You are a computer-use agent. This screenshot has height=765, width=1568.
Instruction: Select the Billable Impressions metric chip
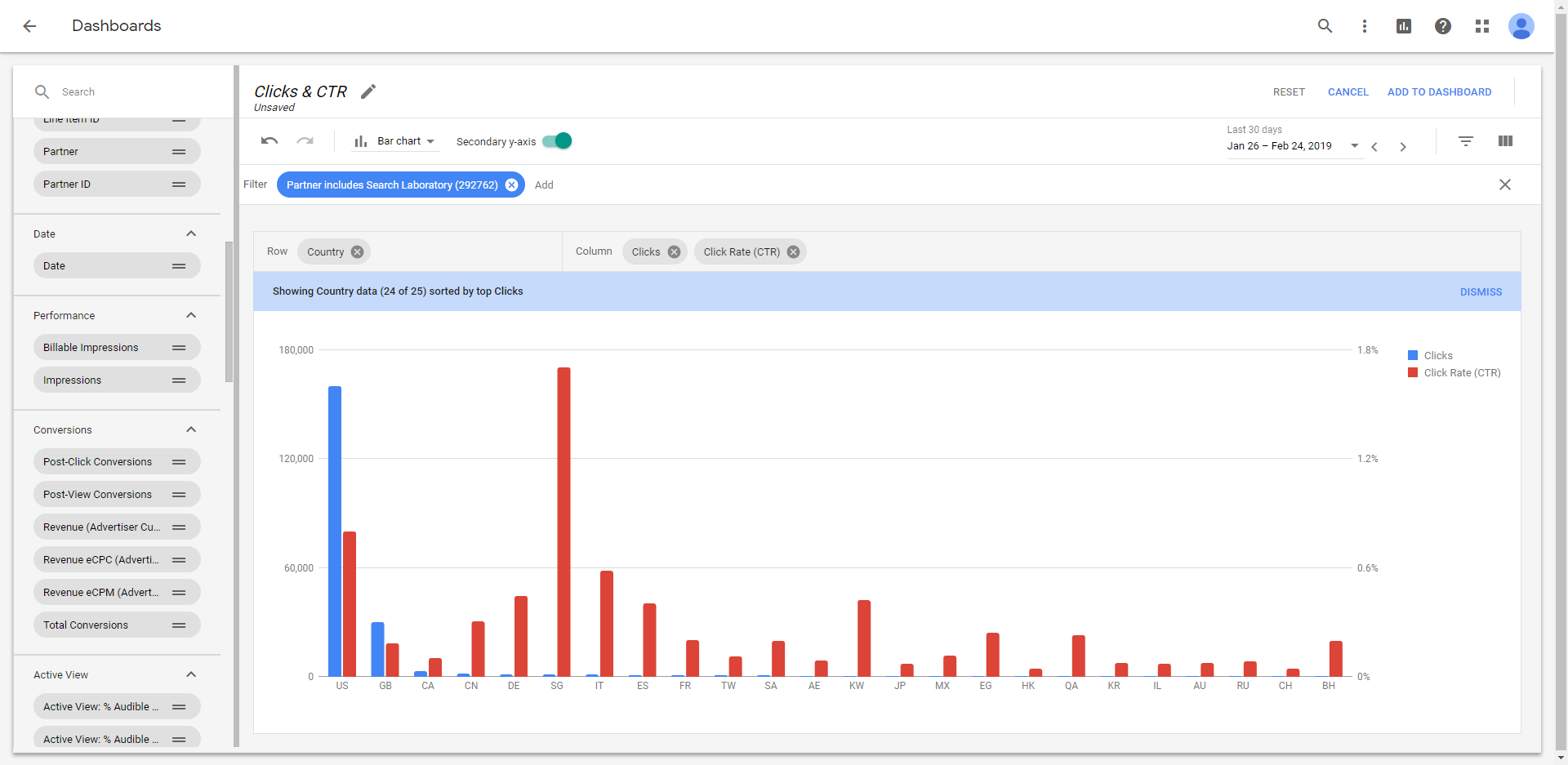tap(117, 348)
